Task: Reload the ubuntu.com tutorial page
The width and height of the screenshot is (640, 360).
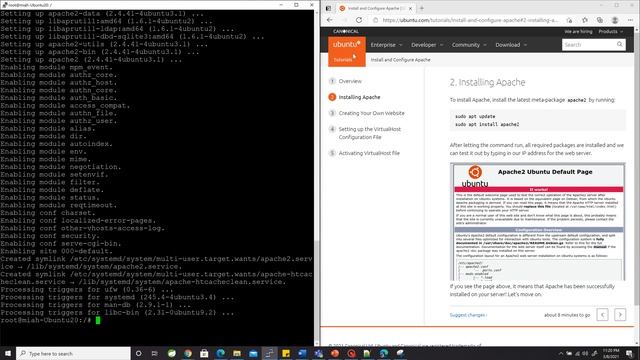Action: [359, 20]
